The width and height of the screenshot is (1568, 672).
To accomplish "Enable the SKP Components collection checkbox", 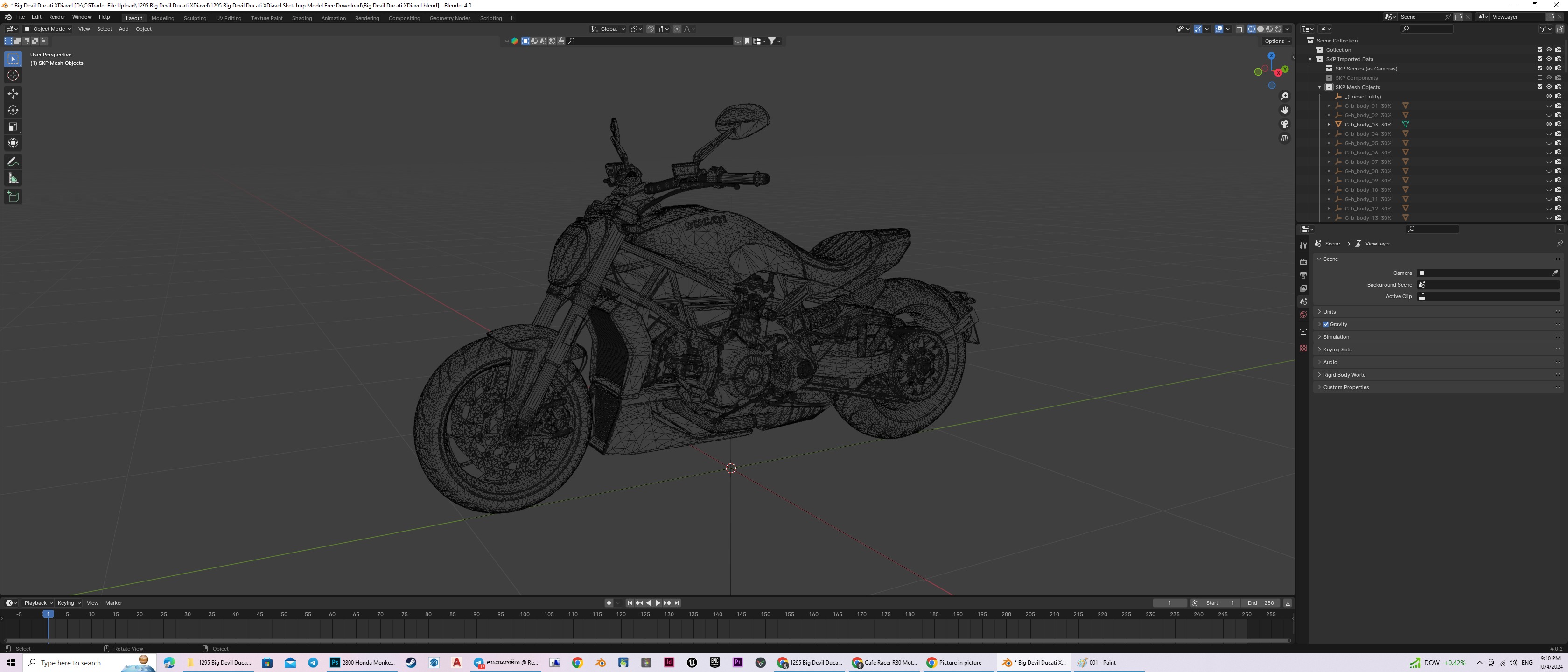I will (1540, 78).
